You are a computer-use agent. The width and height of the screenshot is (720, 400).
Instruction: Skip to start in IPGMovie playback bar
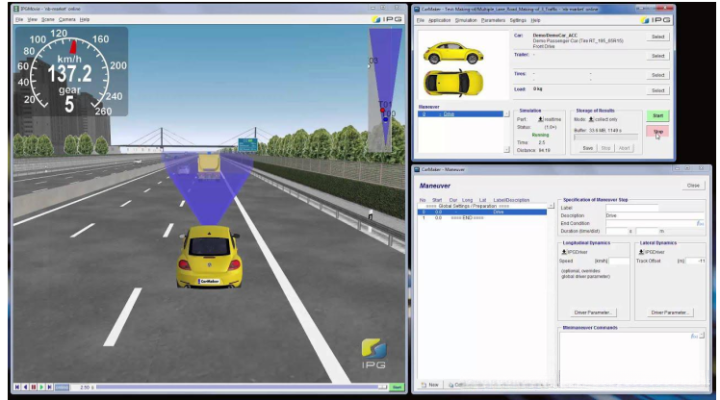(x=17, y=387)
